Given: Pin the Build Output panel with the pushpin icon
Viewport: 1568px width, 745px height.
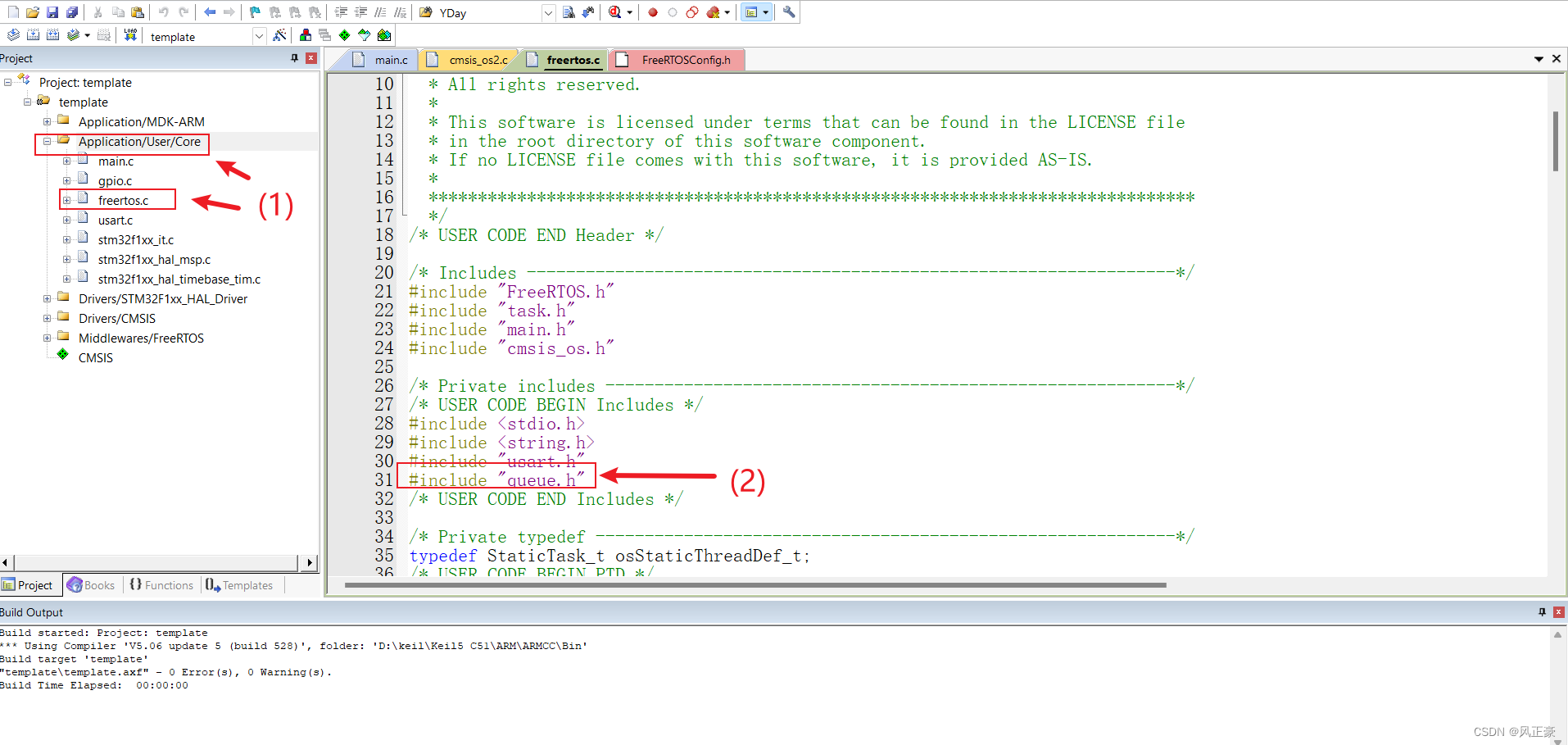Looking at the screenshot, I should 1542,612.
